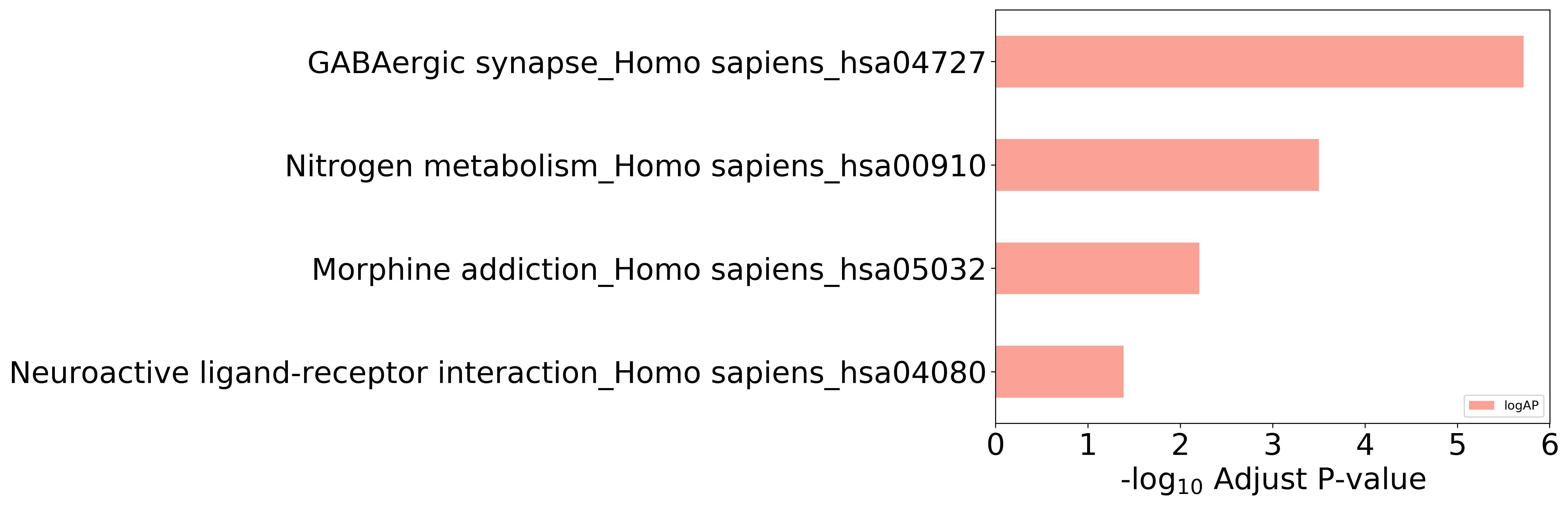Image resolution: width=1568 pixels, height=505 pixels.
Task: Select the Nitrogen metabolism_Homo sapiens_hsa00910 label
Action: [x=635, y=166]
